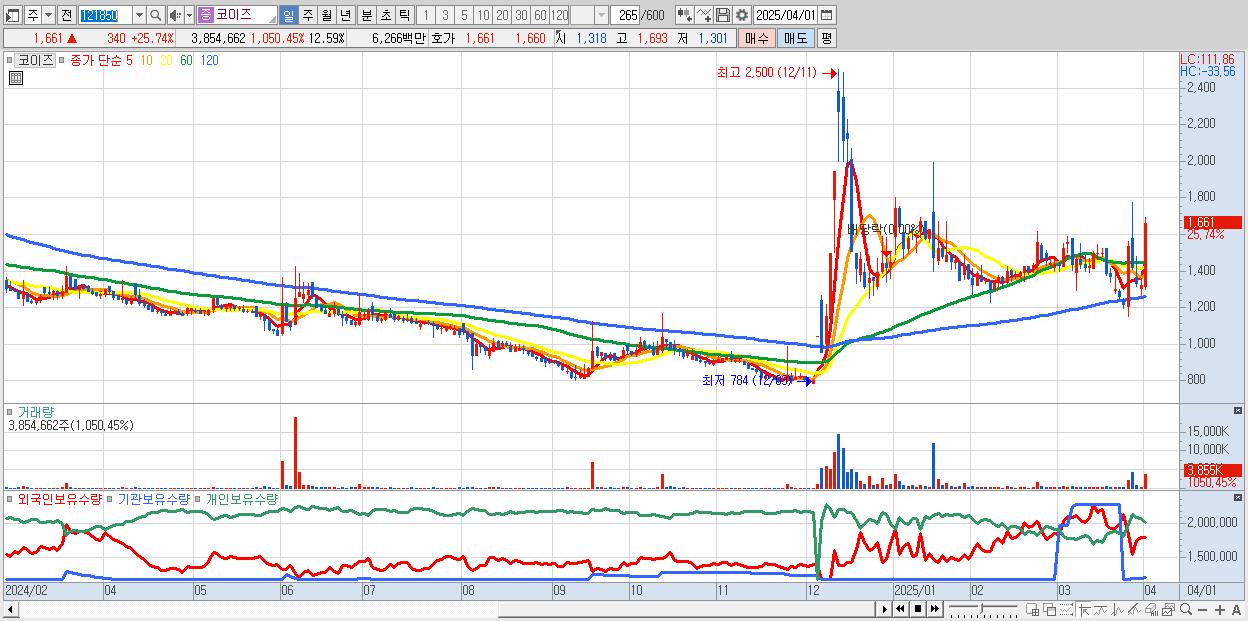
Task: Click the blue 120 moving average label
Action: coord(209,60)
